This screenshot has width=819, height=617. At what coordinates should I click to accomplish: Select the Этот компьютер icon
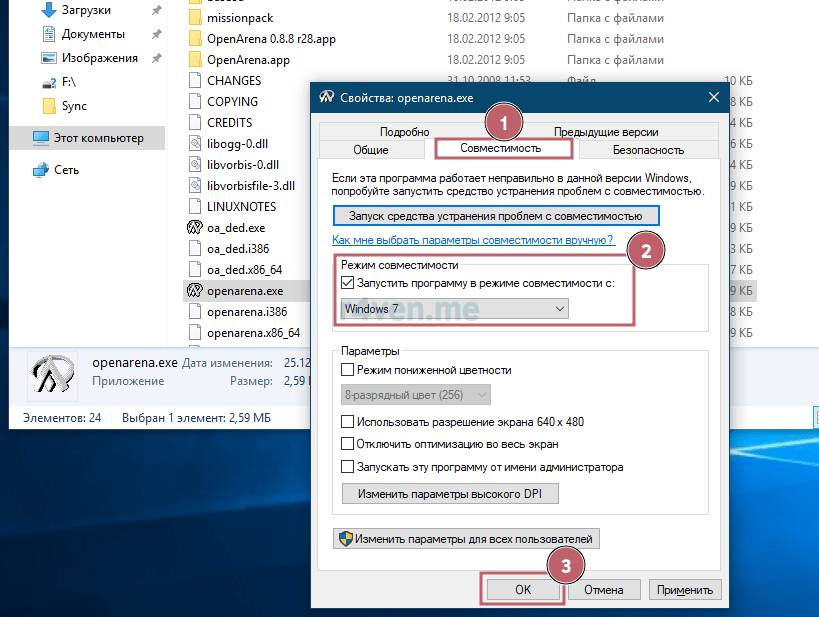coord(40,138)
